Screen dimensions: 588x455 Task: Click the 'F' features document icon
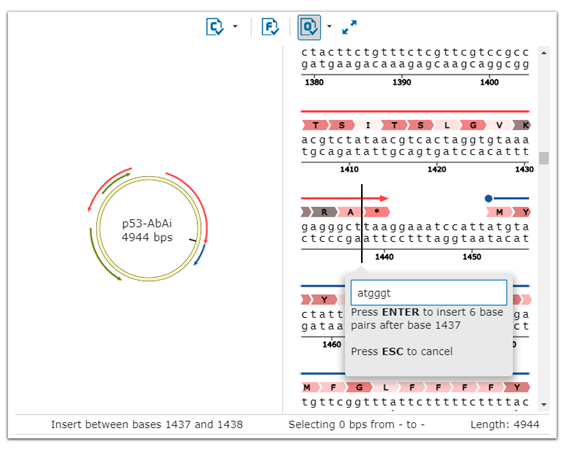pos(270,27)
